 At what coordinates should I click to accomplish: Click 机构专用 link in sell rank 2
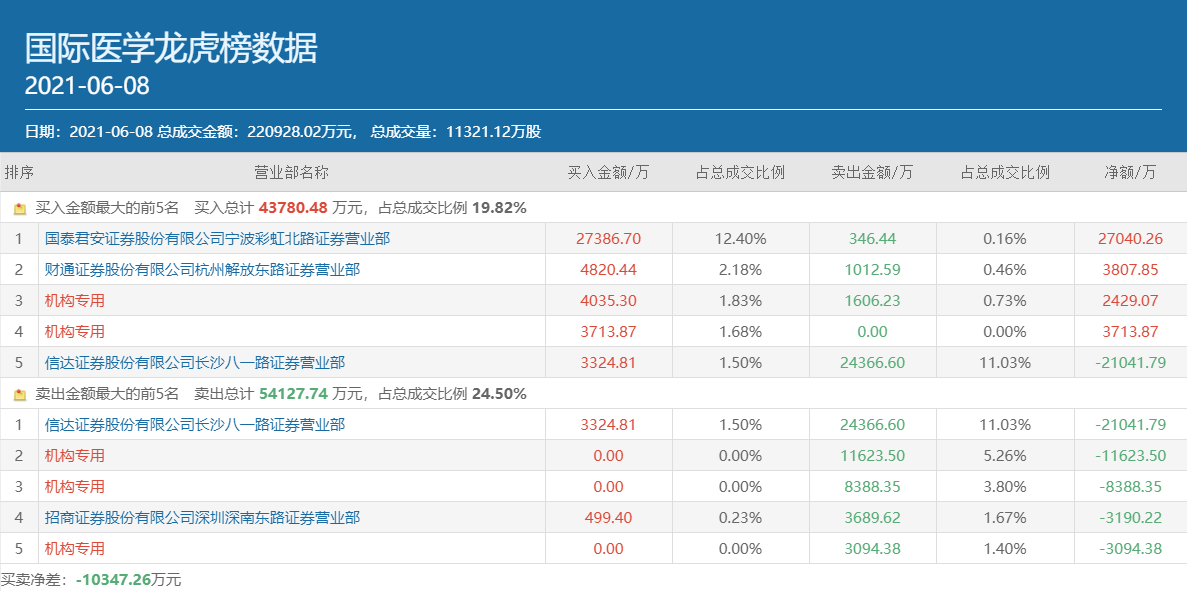(x=75, y=456)
